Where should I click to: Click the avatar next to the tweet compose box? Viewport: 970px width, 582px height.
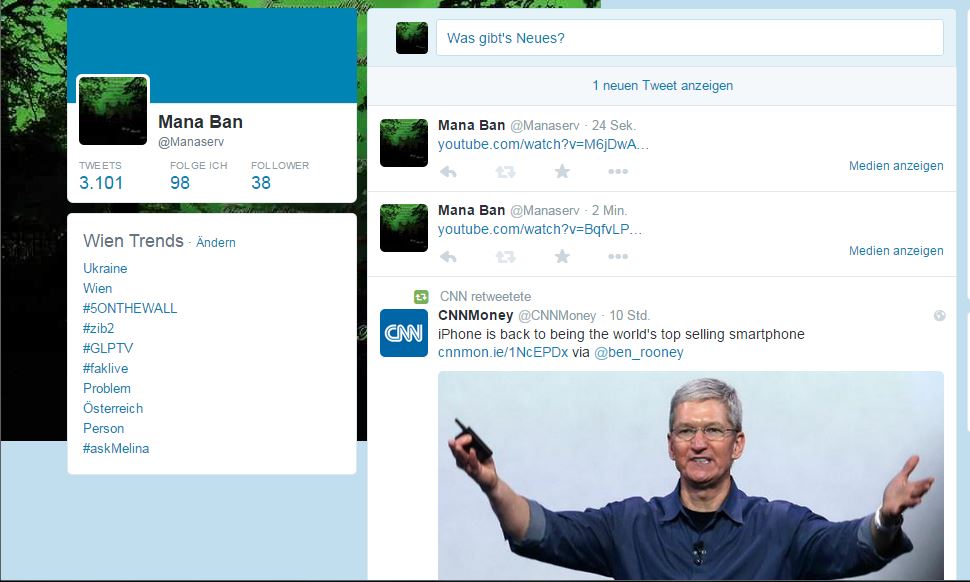[x=412, y=38]
